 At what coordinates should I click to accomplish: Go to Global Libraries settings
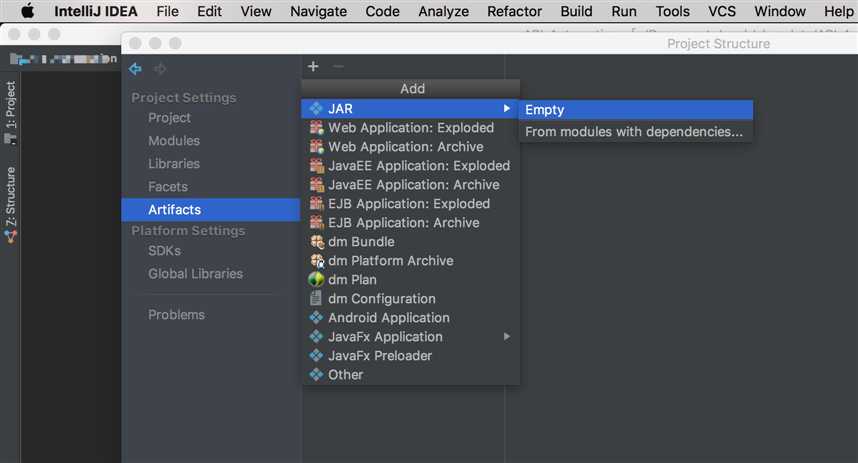coord(195,274)
